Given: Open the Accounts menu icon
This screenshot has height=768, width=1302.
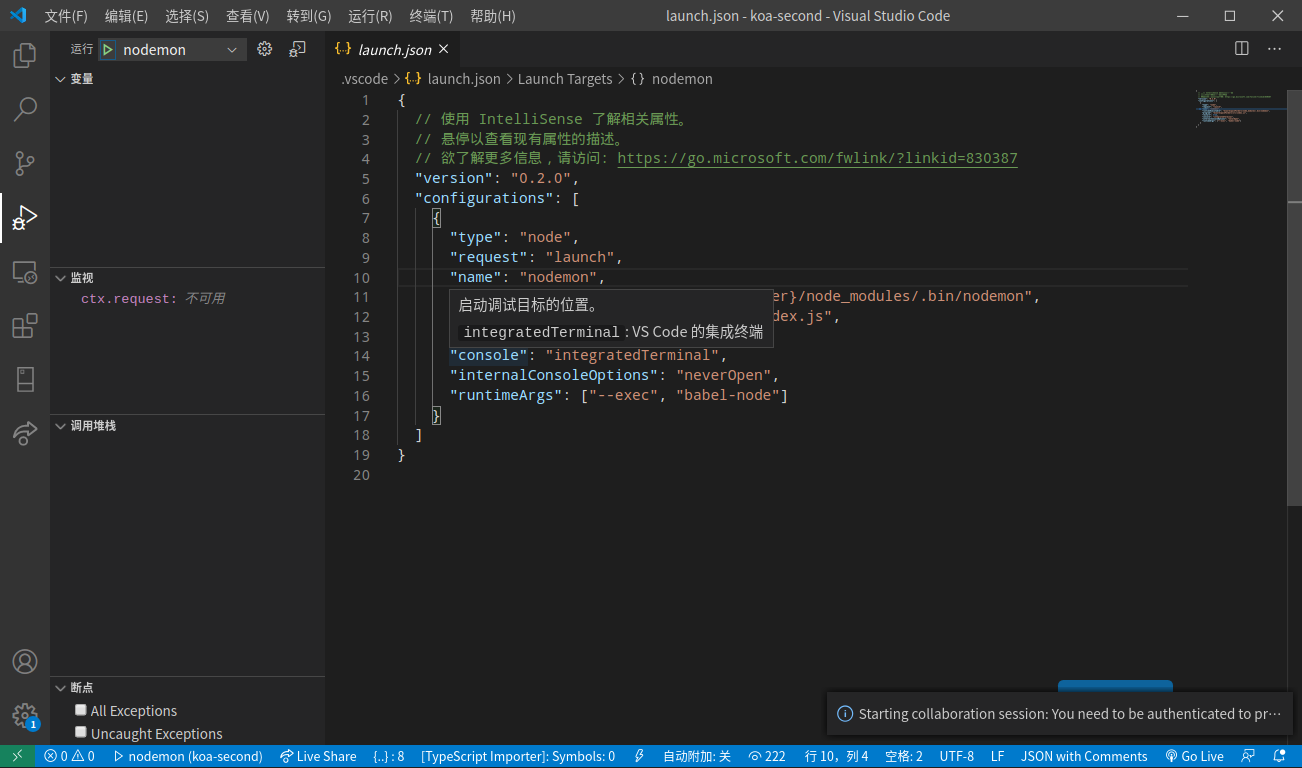Looking at the screenshot, I should 25,662.
